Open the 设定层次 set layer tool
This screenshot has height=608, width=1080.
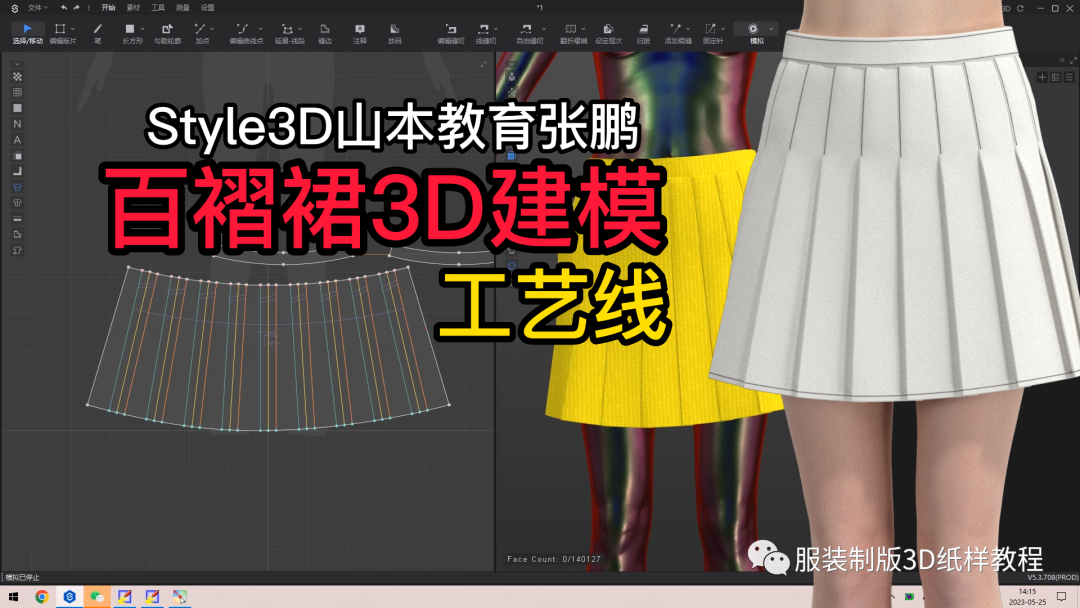[608, 33]
